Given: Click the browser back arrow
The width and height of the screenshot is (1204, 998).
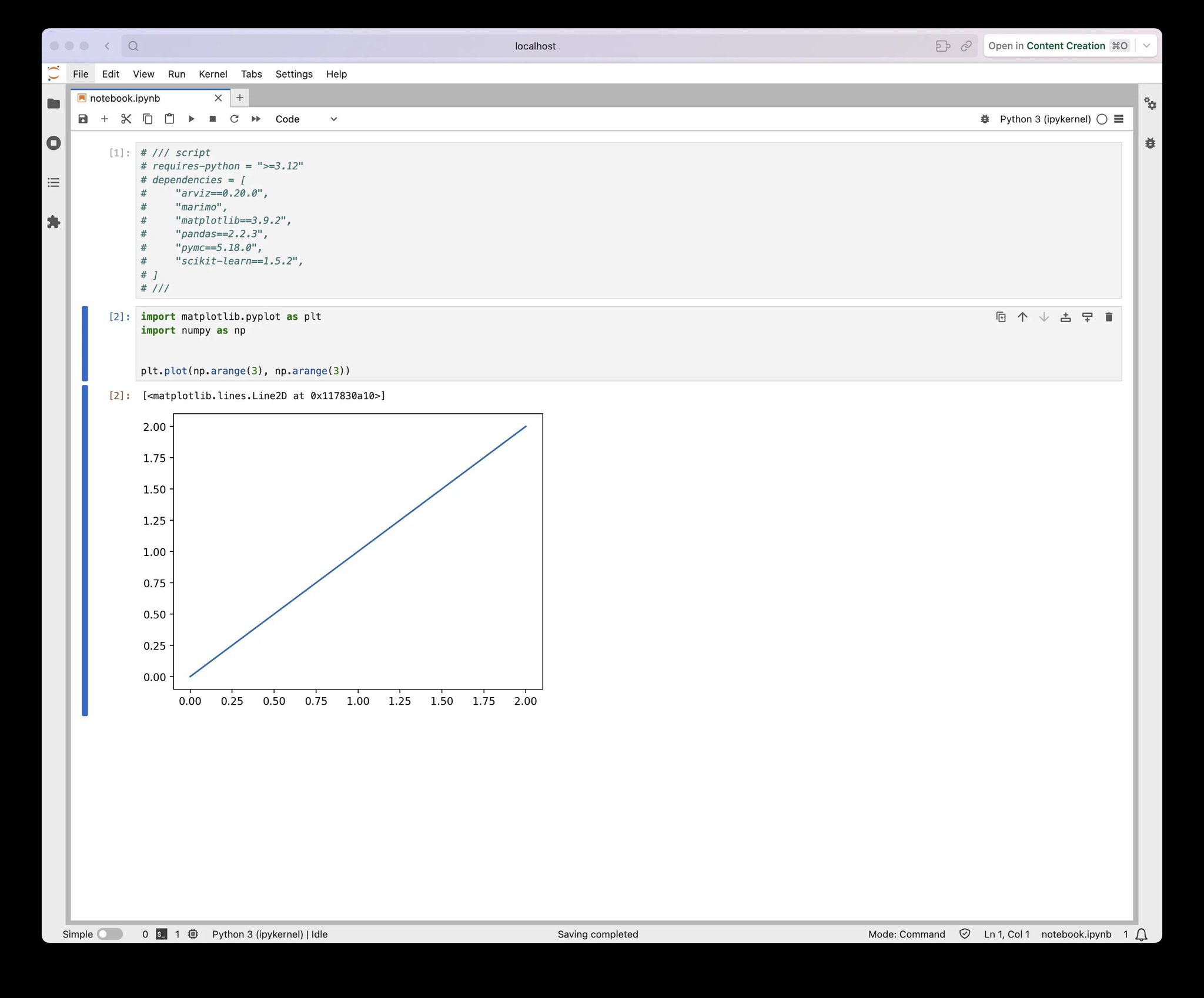Looking at the screenshot, I should (106, 46).
